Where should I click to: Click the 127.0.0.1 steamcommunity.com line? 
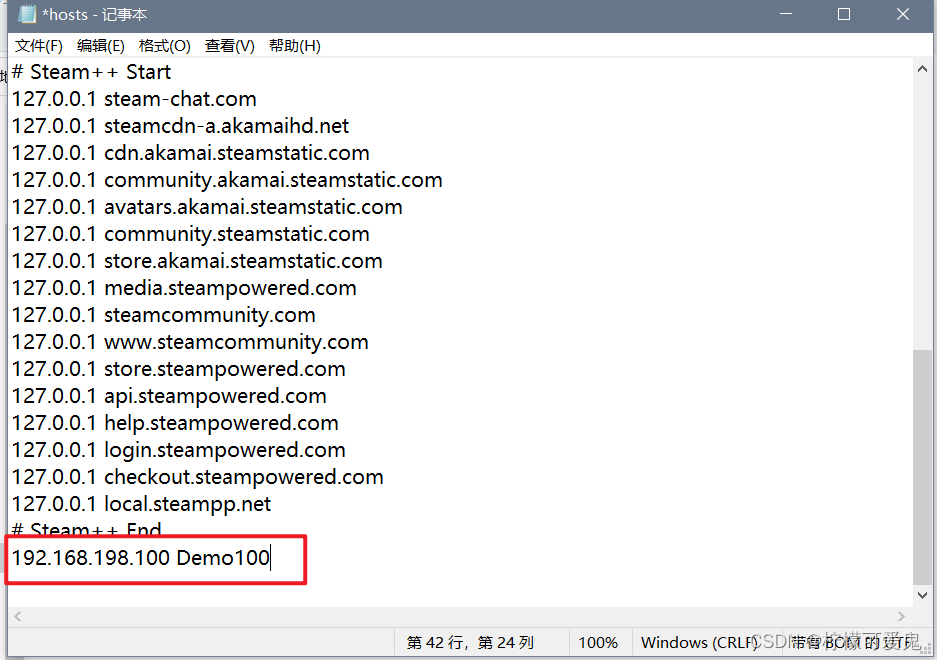click(164, 315)
